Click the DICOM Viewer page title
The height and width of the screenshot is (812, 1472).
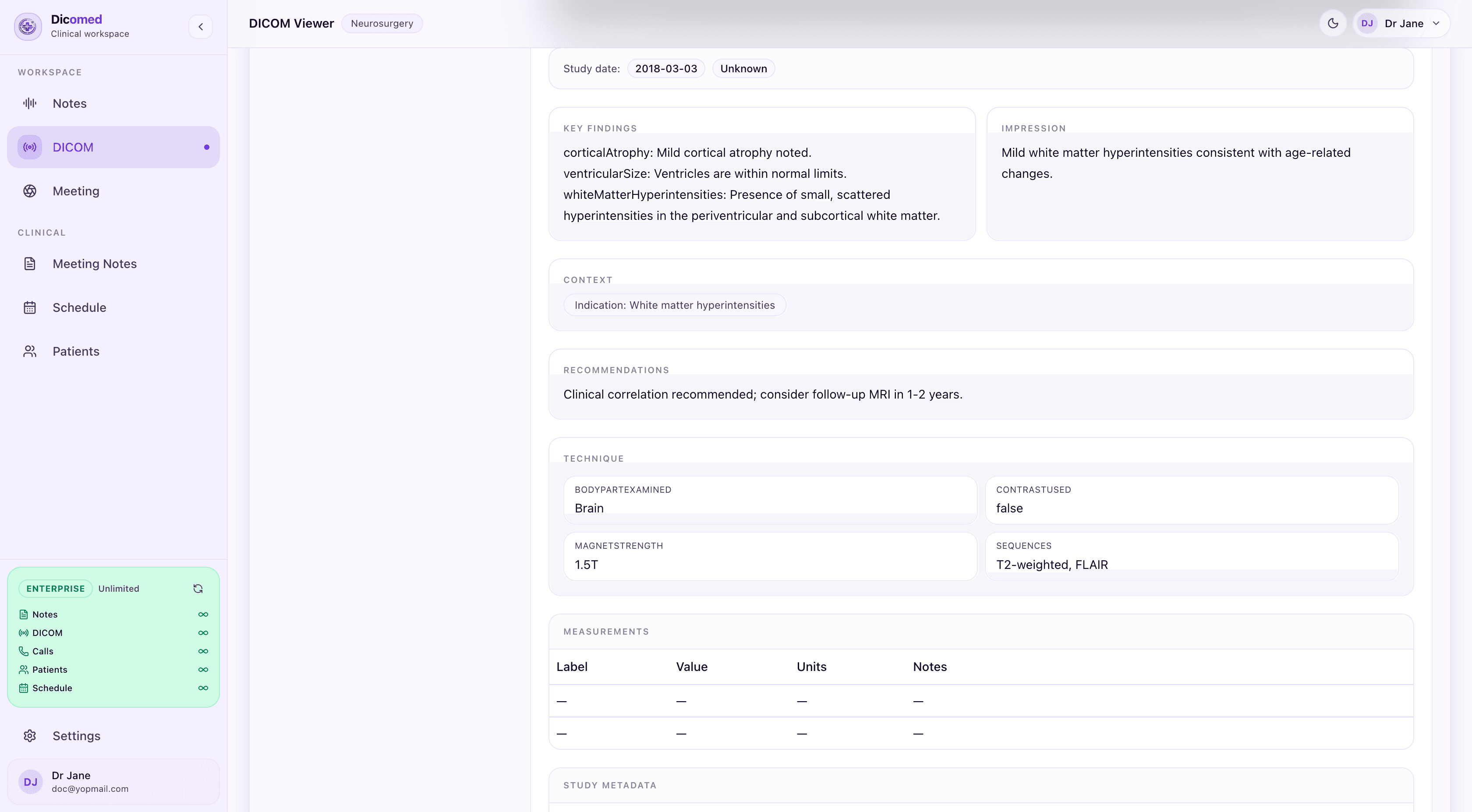(x=291, y=23)
